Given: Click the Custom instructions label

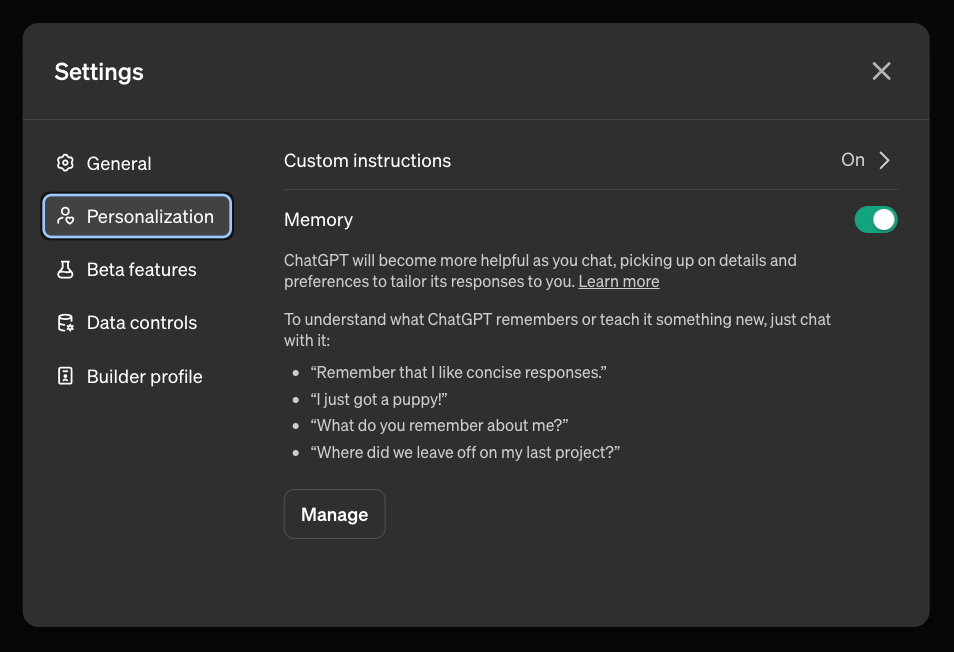Looking at the screenshot, I should 367,161.
